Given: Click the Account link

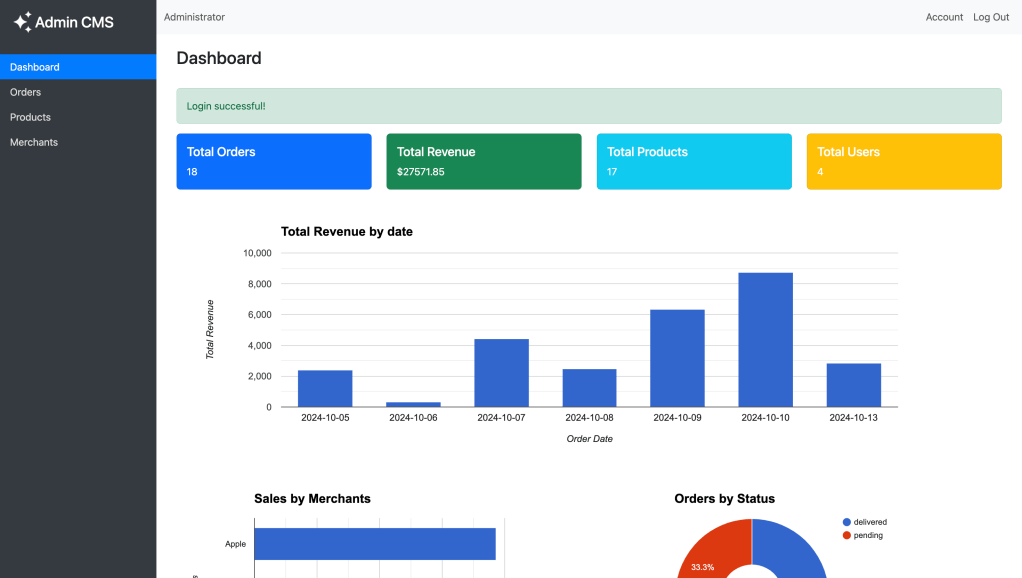Looking at the screenshot, I should (x=944, y=17).
